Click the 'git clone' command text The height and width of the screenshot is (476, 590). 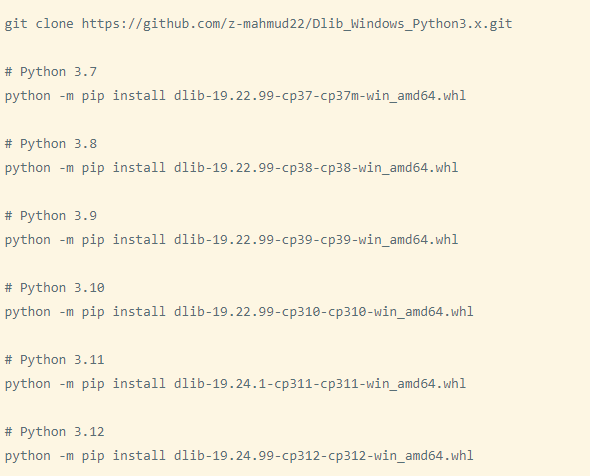pos(39,24)
